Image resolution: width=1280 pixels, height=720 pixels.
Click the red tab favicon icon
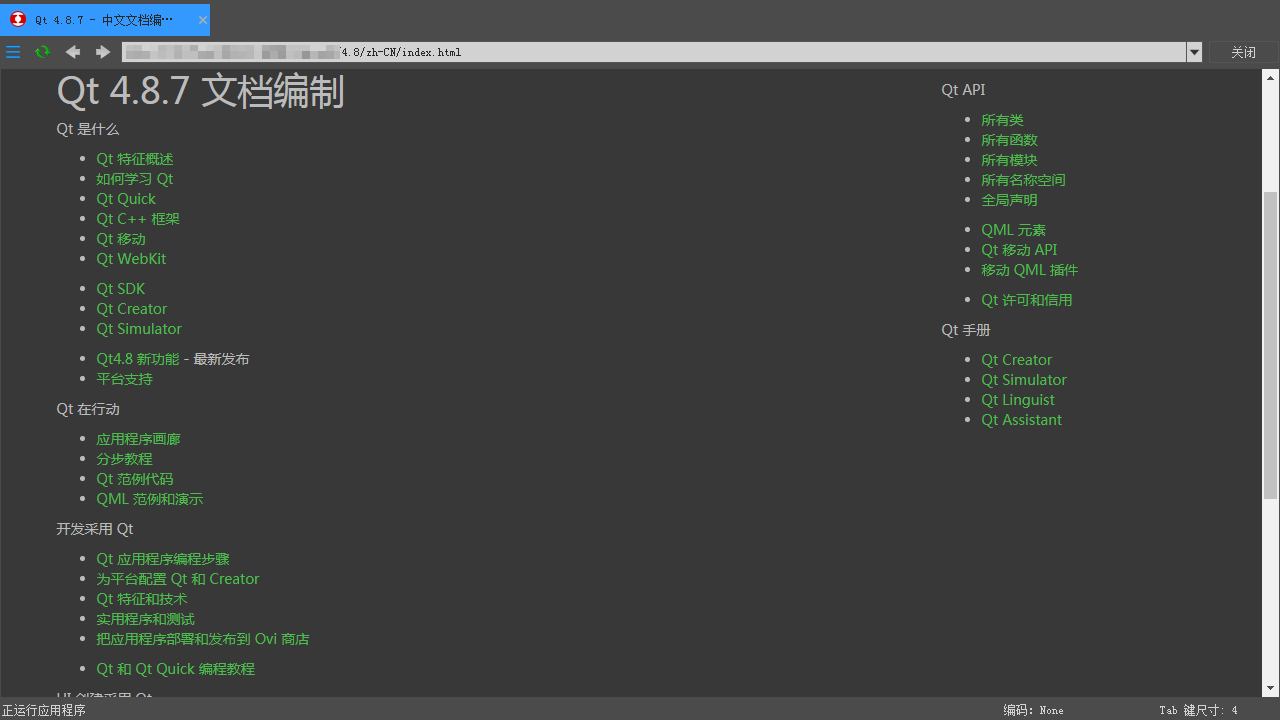click(x=18, y=20)
